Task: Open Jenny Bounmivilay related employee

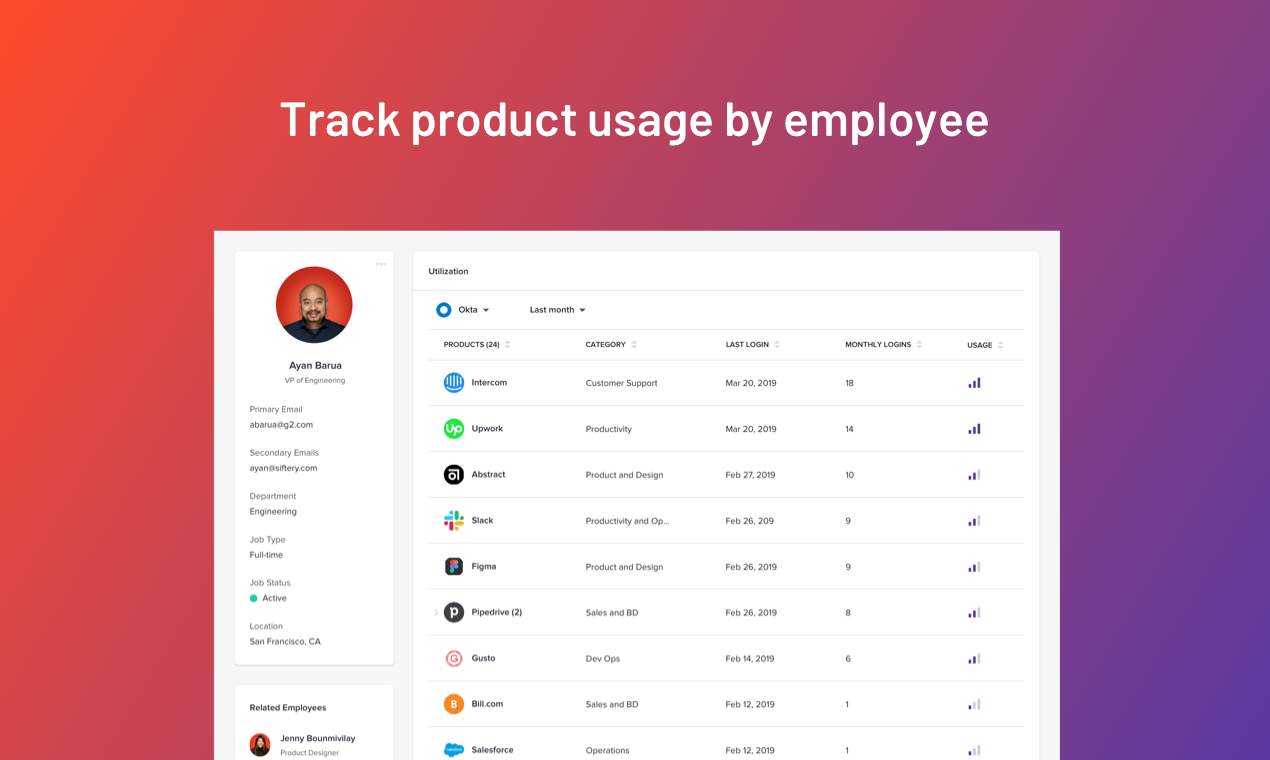Action: pos(317,739)
